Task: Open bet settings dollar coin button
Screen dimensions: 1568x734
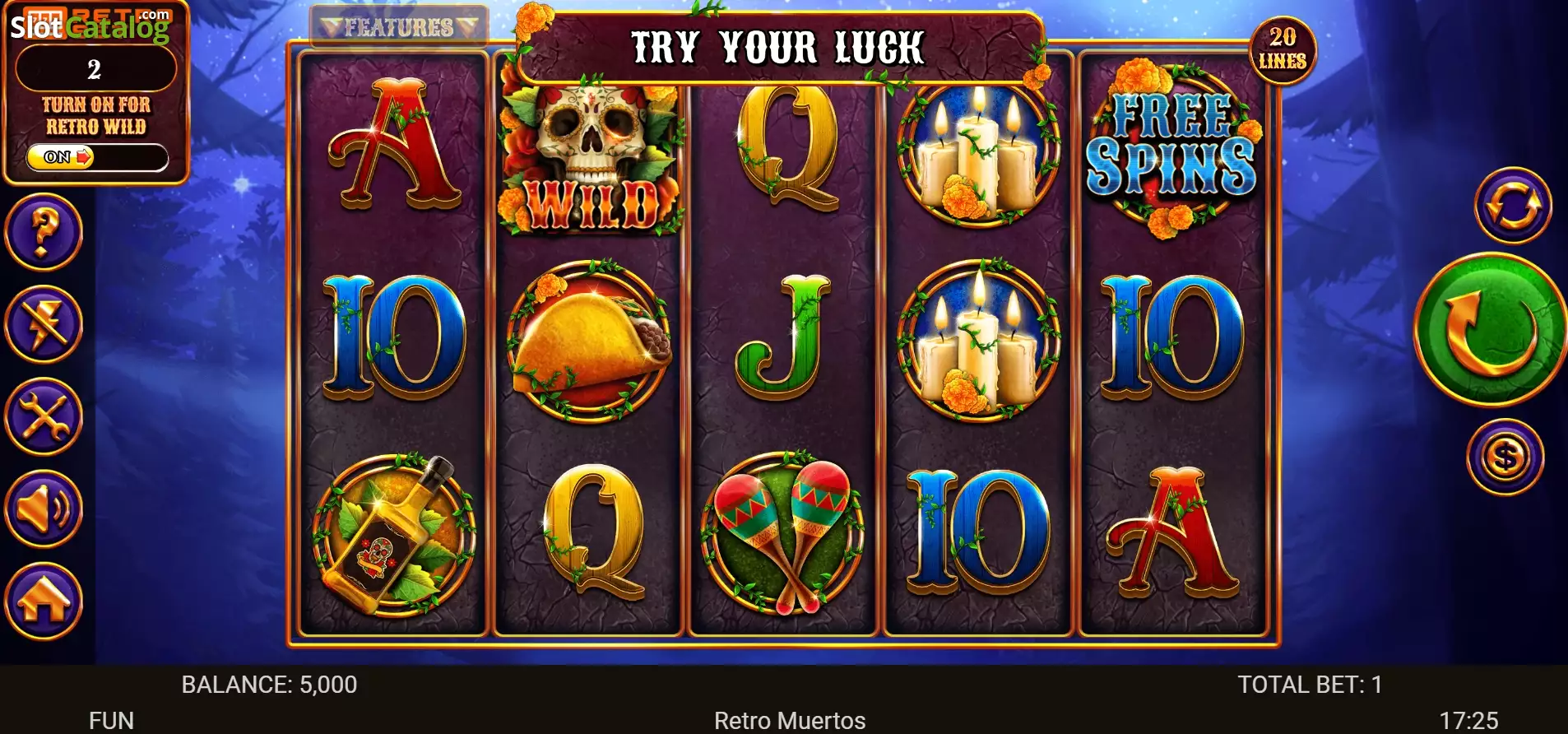Action: click(x=1505, y=457)
